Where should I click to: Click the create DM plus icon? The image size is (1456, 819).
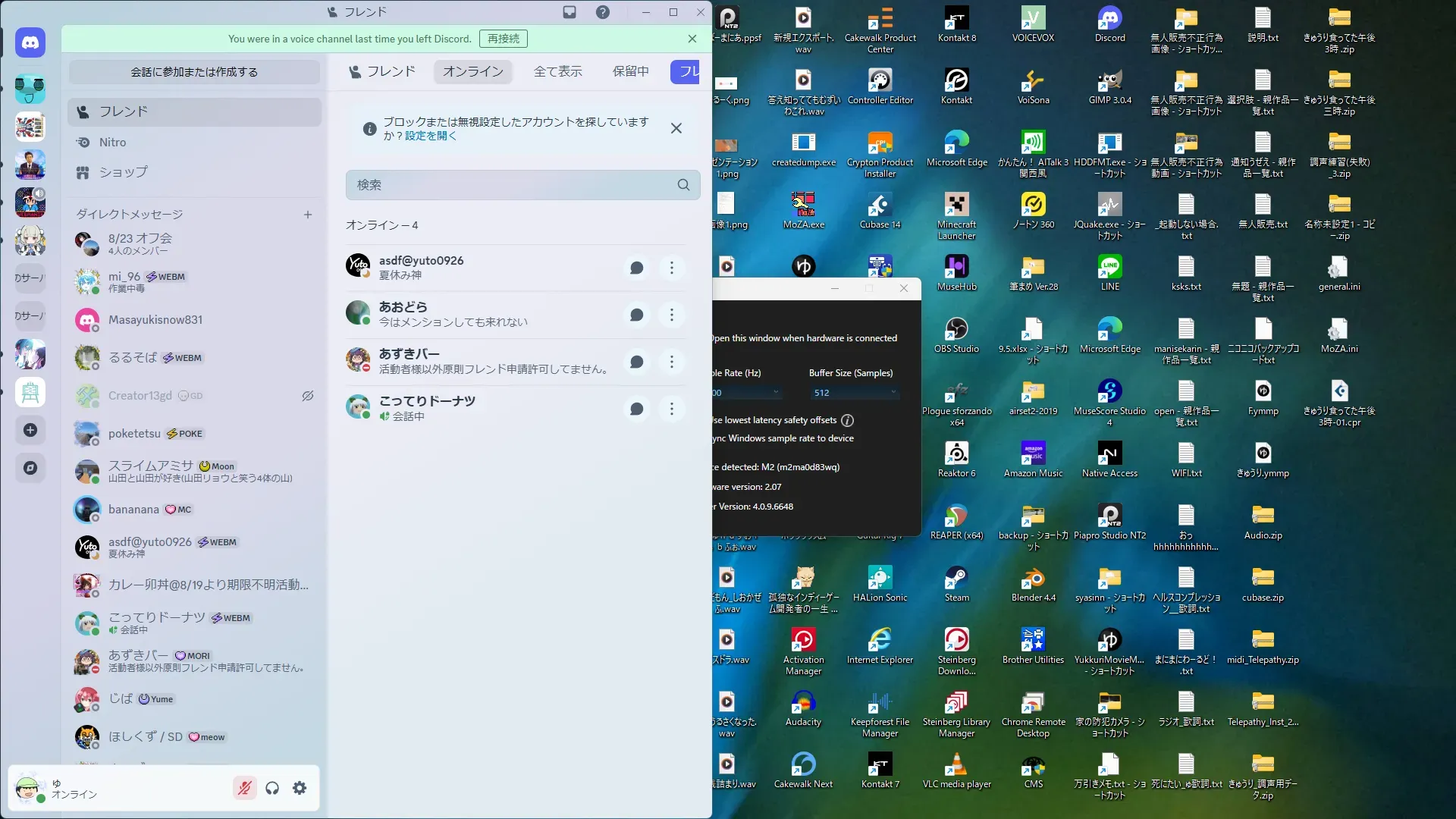pyautogui.click(x=308, y=215)
